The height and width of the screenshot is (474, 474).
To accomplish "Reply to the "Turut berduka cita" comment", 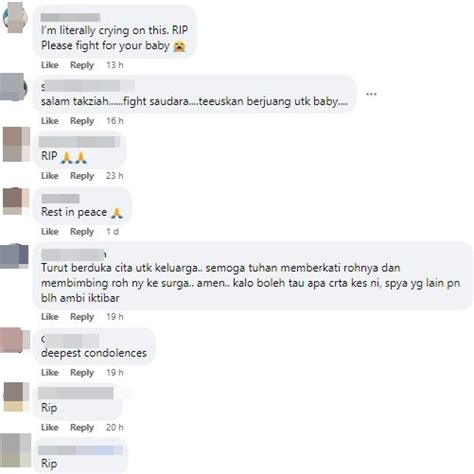I will 82,317.
